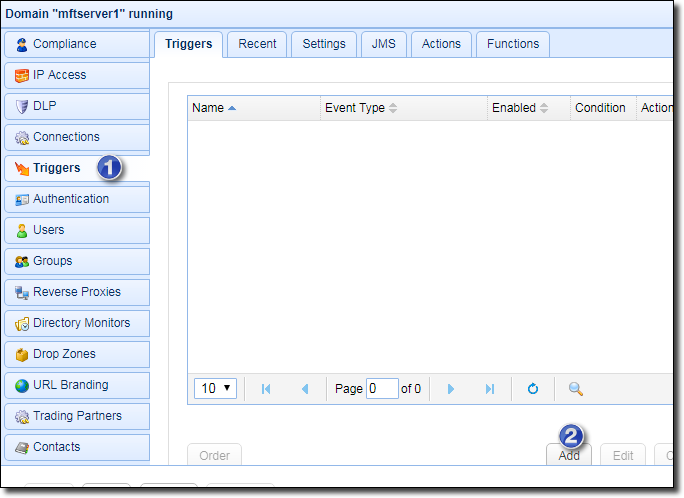Select the DLP shield module
This screenshot has height=498, width=684.
76,106
